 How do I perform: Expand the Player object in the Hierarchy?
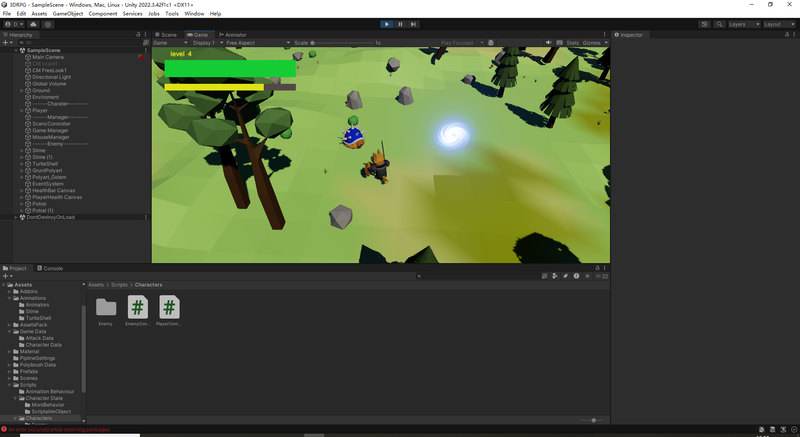pos(22,111)
